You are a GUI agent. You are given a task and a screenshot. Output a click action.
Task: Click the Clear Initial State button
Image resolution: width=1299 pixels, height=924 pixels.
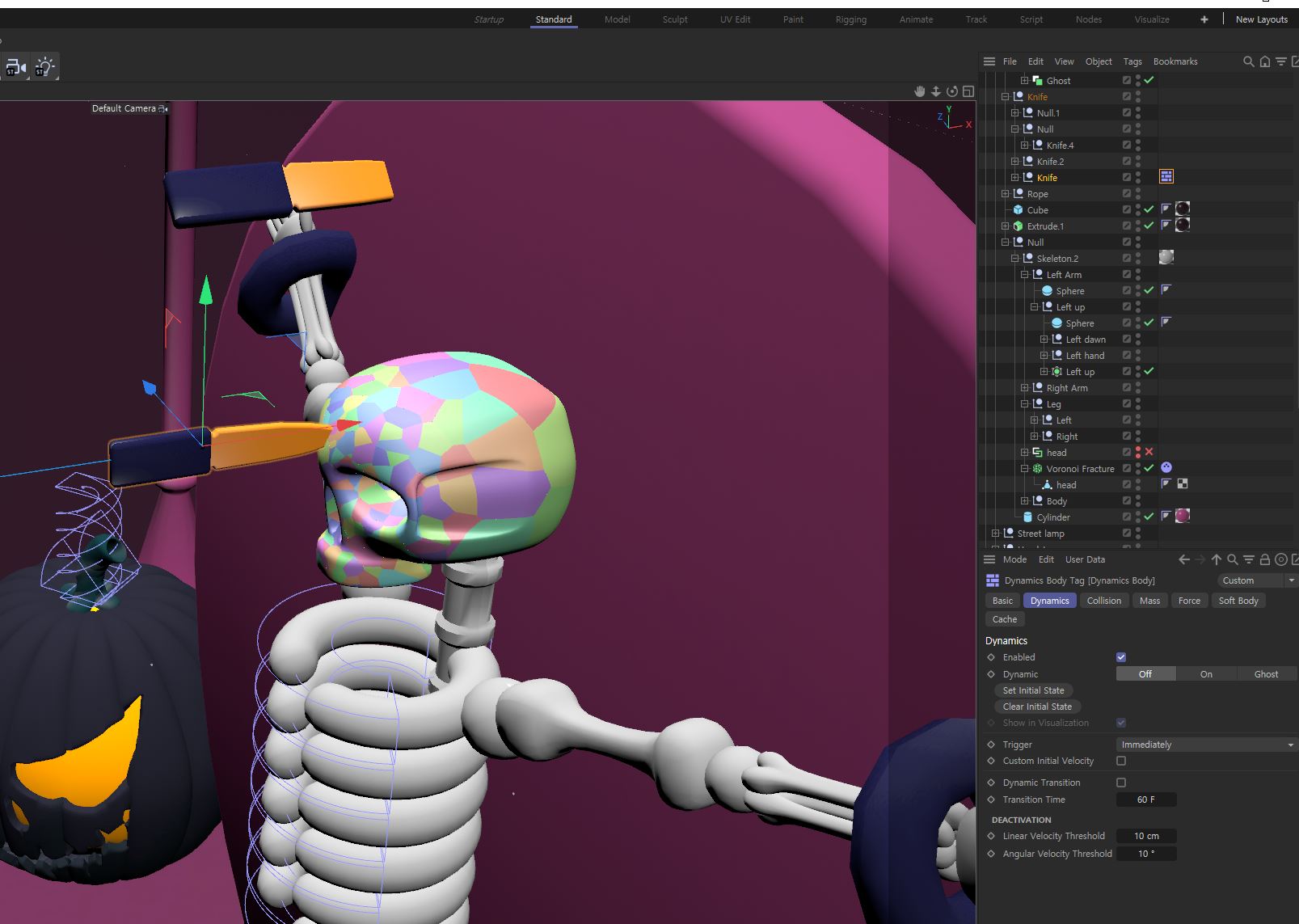click(1037, 707)
